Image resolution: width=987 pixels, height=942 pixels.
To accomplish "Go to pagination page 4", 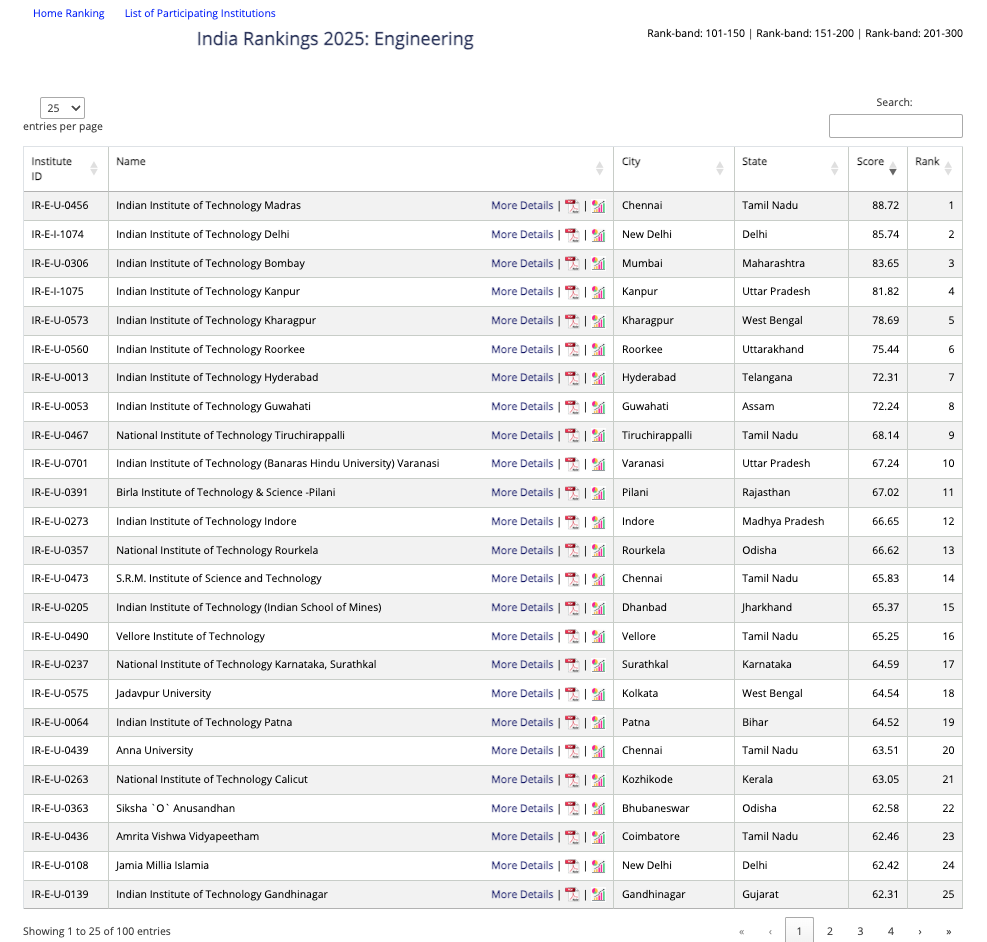I will [x=890, y=931].
